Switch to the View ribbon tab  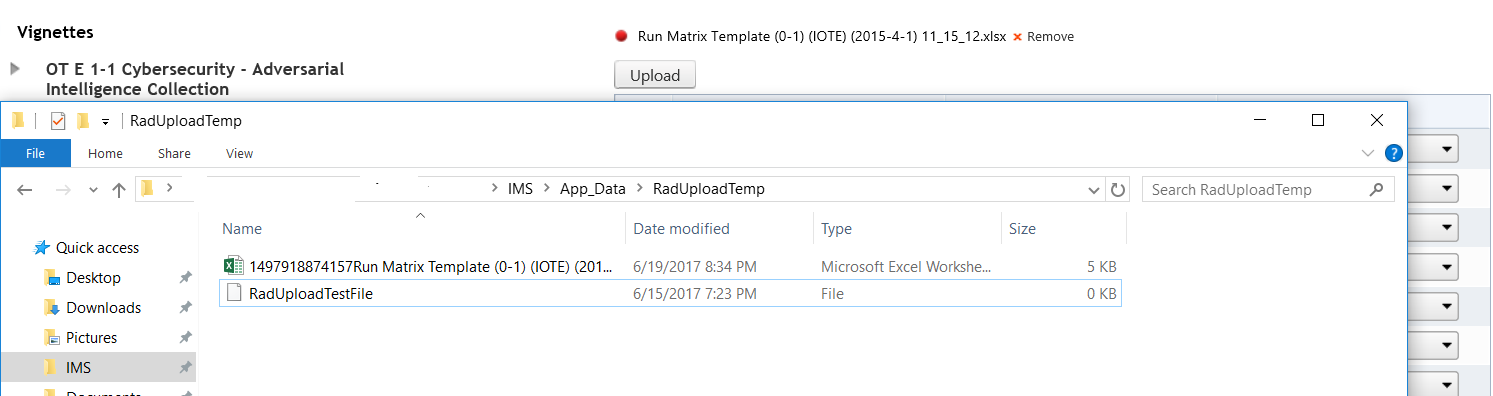click(x=239, y=153)
